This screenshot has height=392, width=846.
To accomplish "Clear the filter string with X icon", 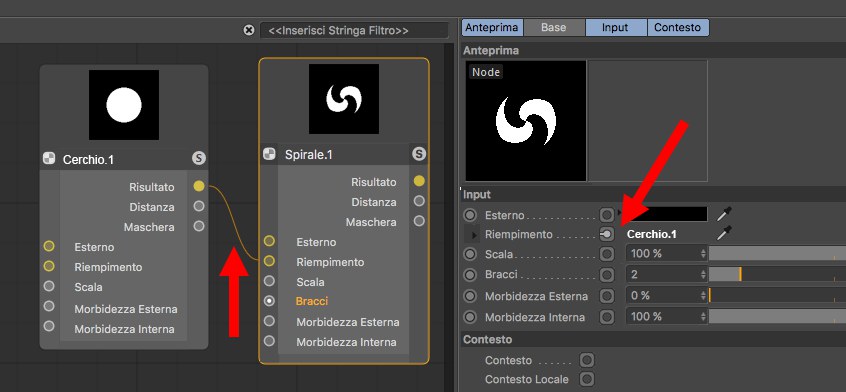I will [249, 30].
